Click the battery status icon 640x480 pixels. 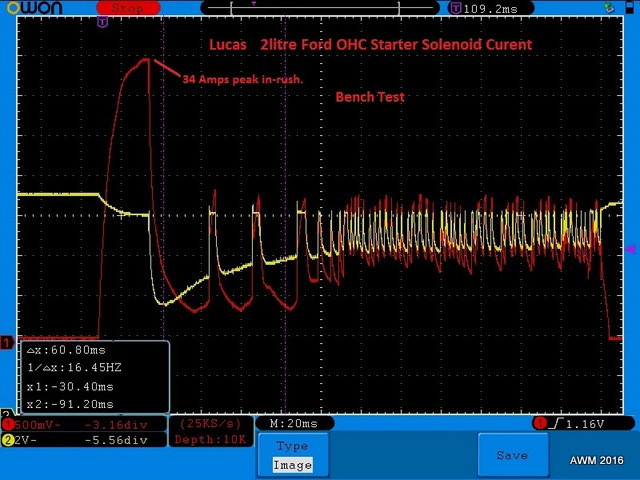pyautogui.click(x=629, y=7)
